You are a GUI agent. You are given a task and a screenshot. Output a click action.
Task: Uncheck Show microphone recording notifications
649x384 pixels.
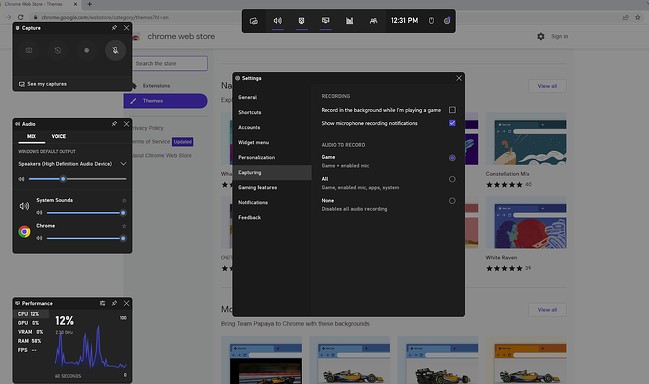[x=452, y=123]
